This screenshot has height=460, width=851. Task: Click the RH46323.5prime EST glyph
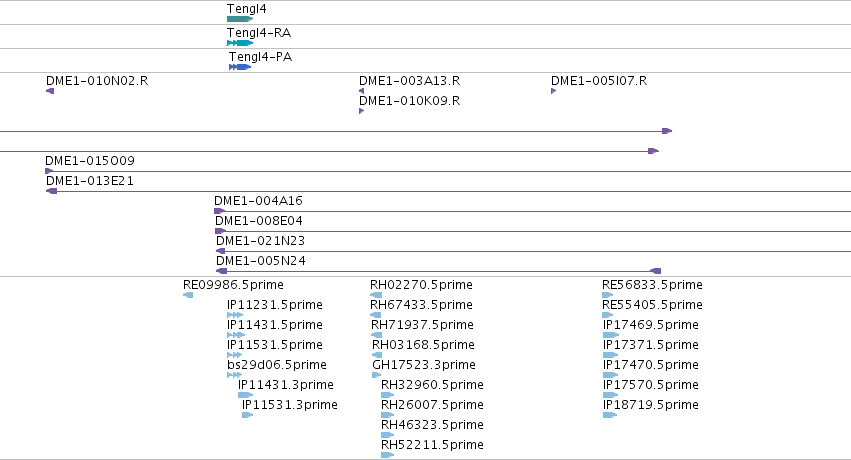388,435
